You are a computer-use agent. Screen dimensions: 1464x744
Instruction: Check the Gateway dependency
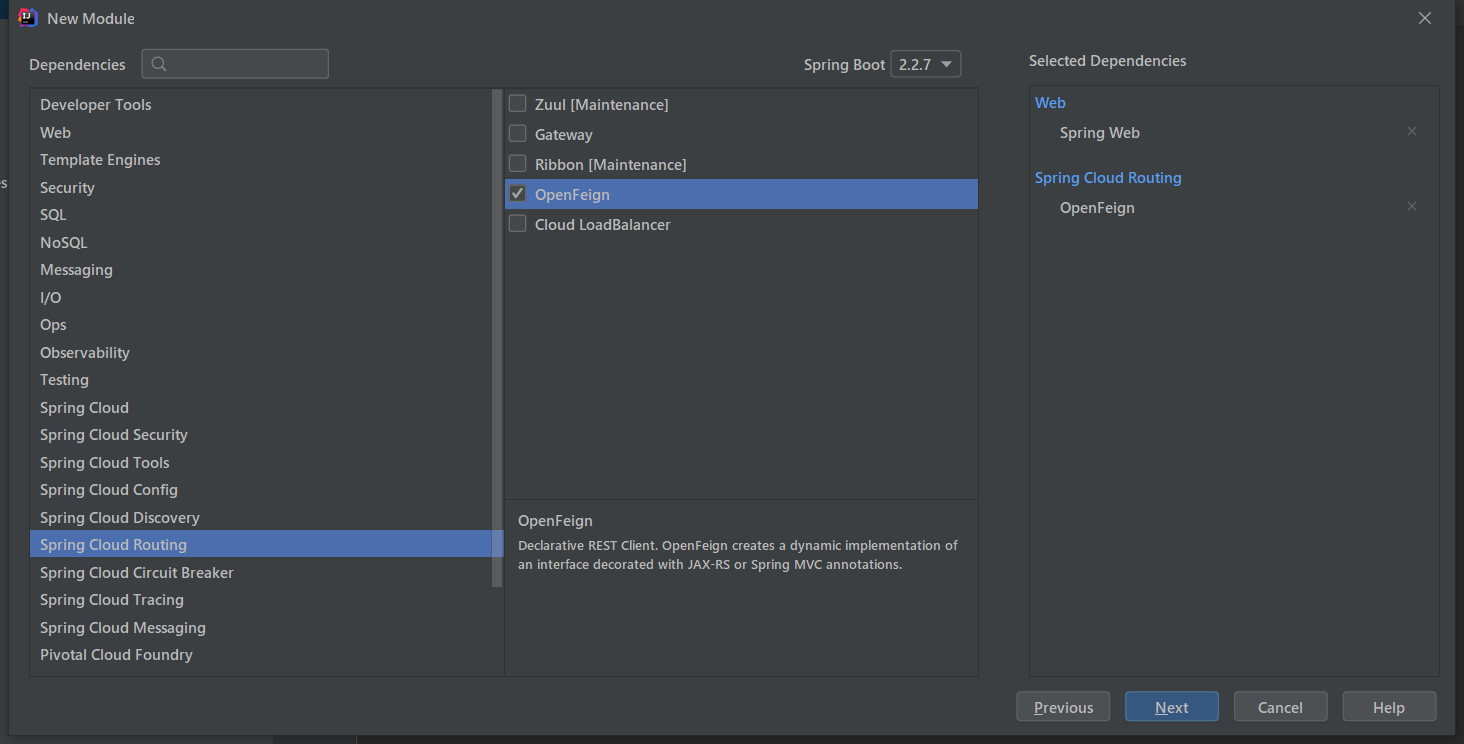[517, 133]
